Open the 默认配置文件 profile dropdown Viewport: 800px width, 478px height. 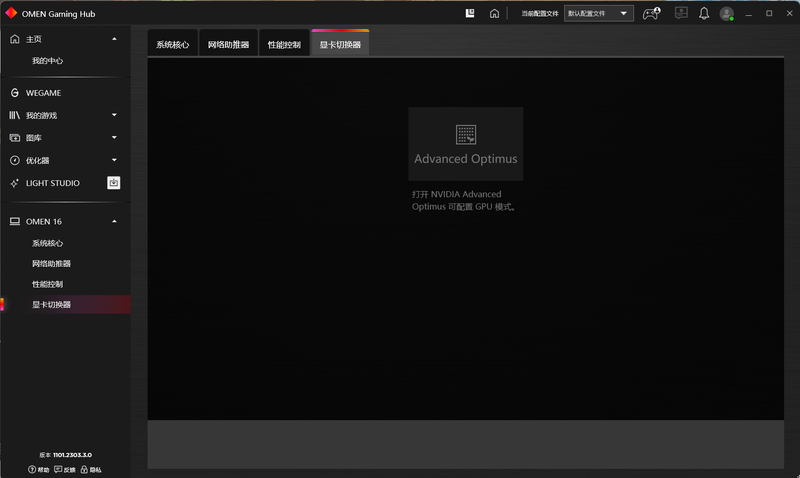coord(598,13)
